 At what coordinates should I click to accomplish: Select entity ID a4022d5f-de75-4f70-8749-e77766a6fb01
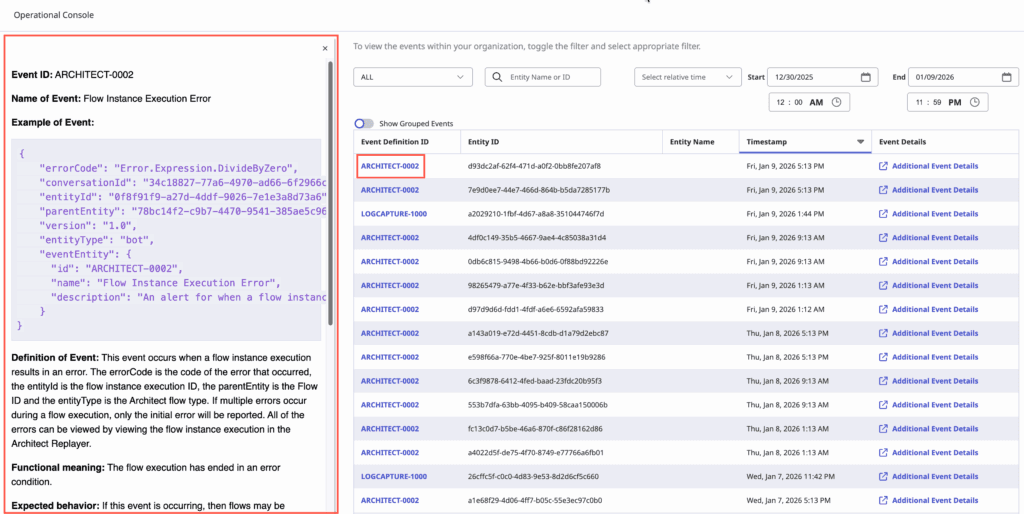(536, 453)
